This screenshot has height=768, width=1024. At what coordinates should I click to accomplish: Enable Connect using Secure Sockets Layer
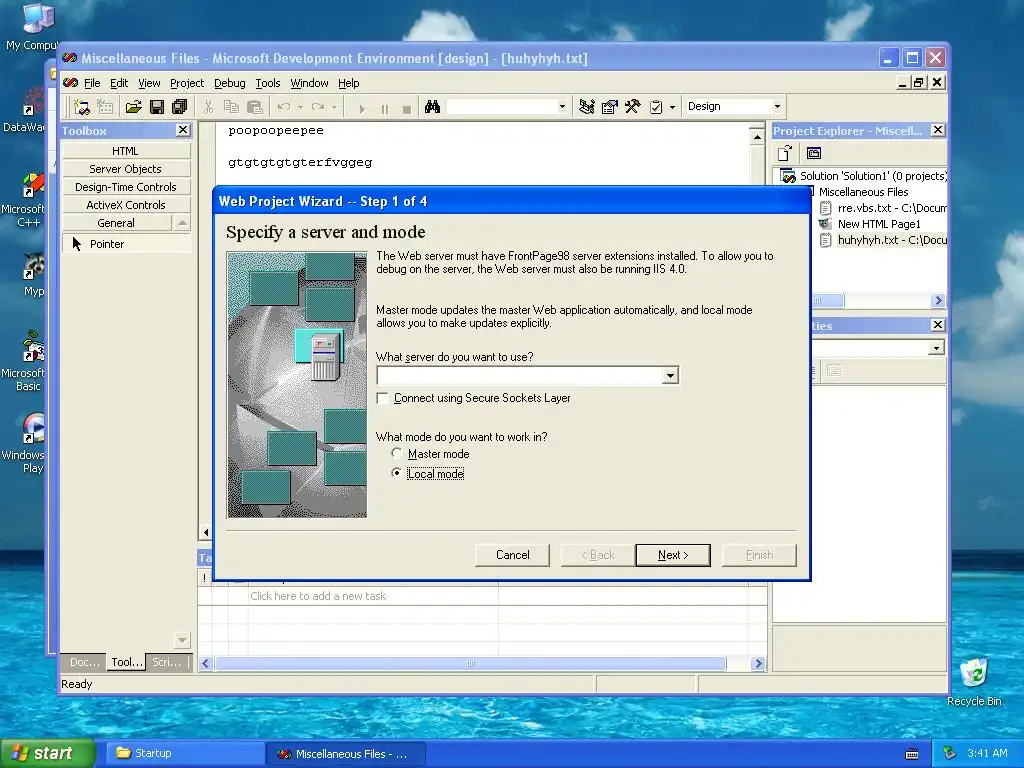pos(383,398)
